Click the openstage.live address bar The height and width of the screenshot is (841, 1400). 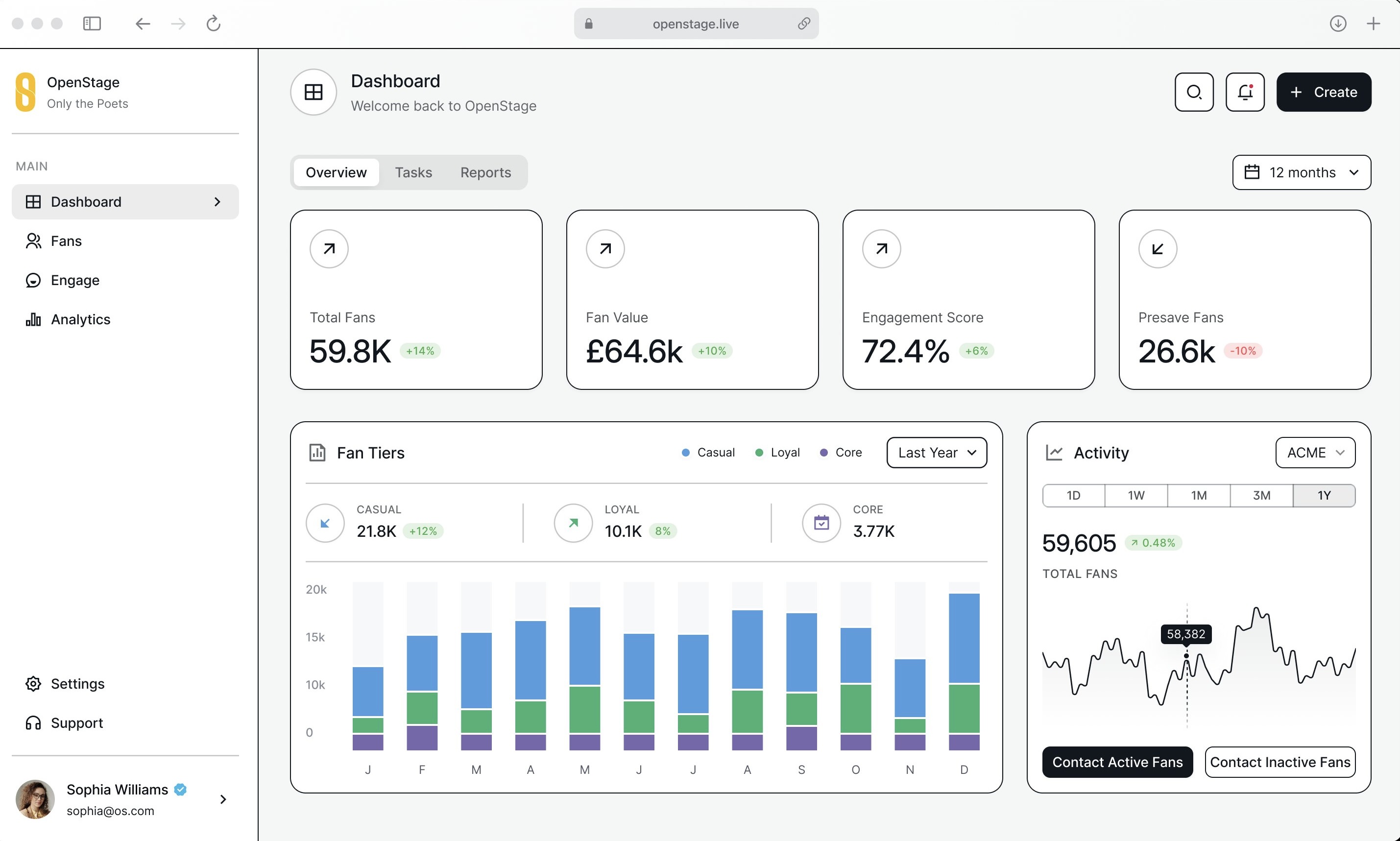click(x=696, y=23)
